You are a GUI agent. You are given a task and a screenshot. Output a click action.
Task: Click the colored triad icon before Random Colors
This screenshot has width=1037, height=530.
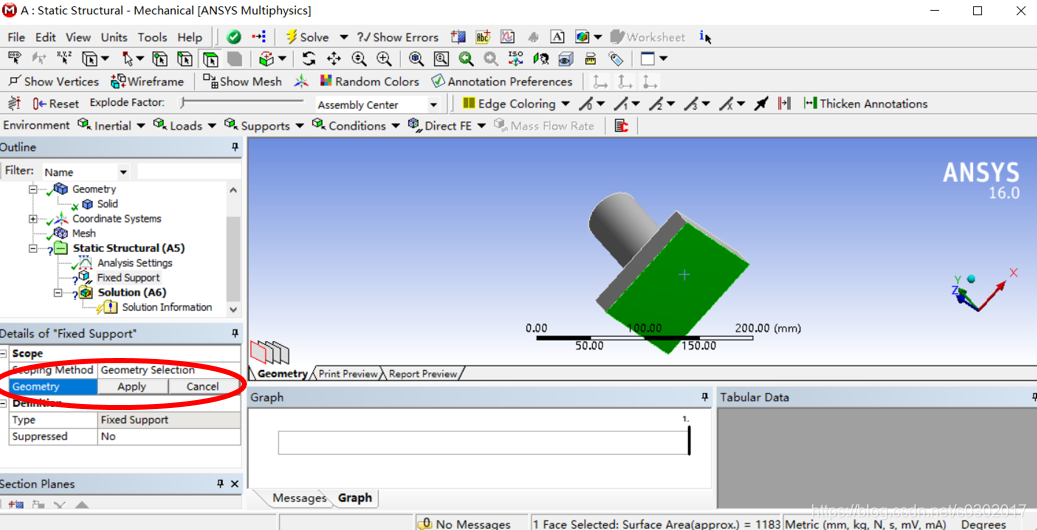[x=302, y=81]
